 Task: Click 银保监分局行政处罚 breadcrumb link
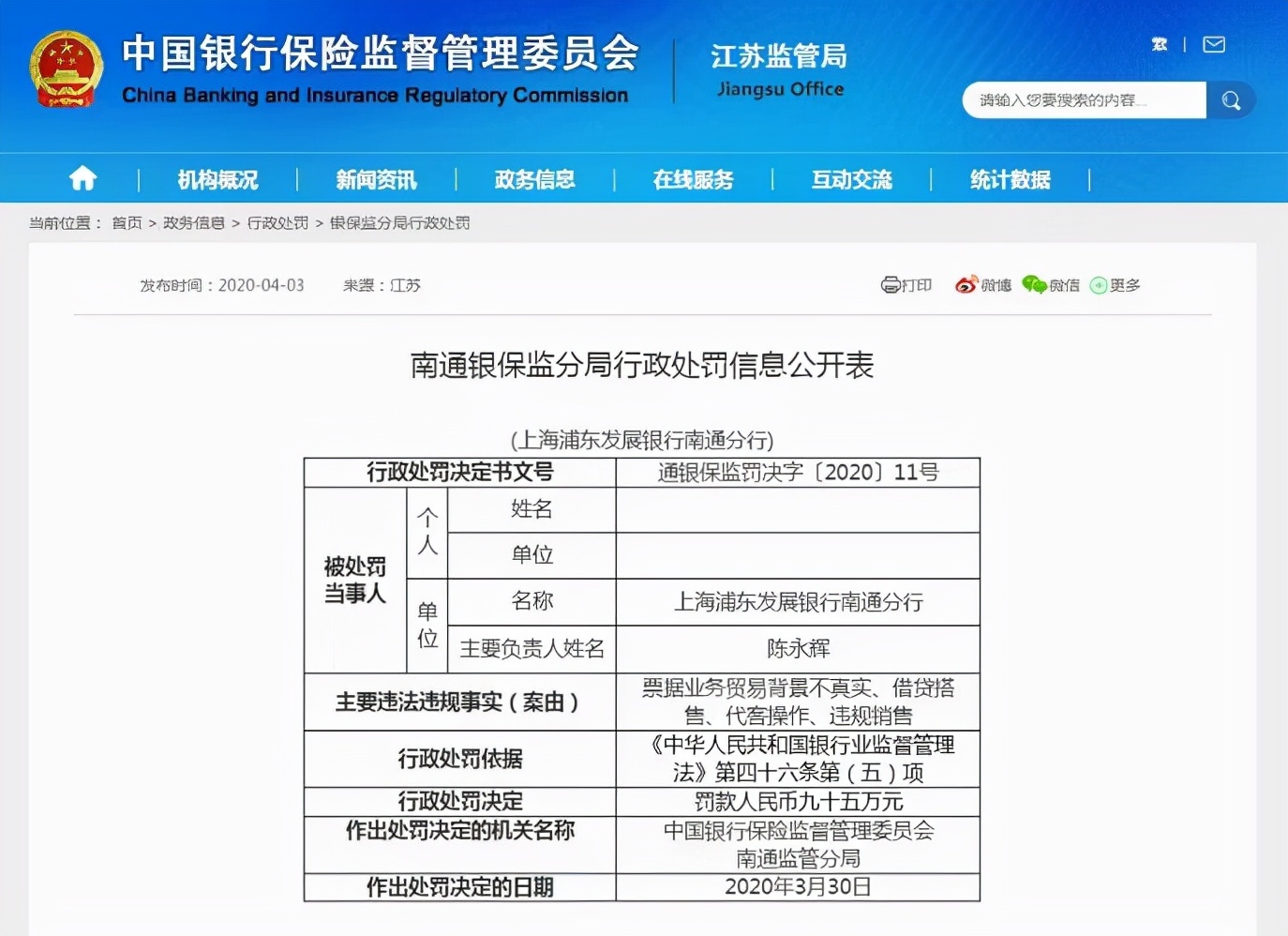pos(400,223)
